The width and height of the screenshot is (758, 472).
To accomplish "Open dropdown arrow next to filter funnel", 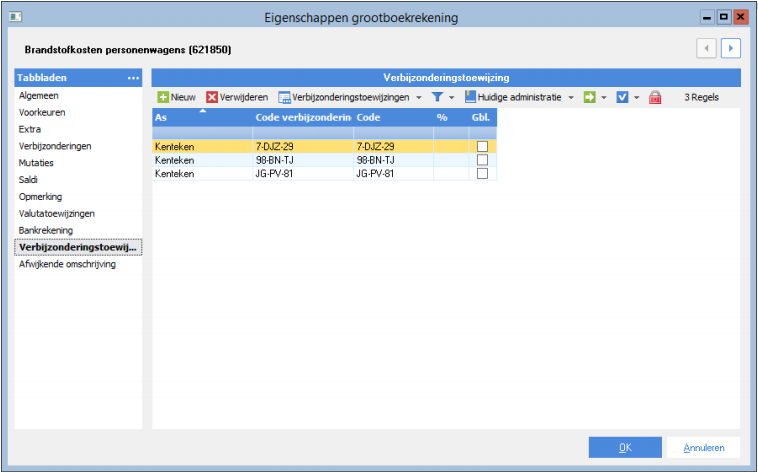I will point(452,98).
